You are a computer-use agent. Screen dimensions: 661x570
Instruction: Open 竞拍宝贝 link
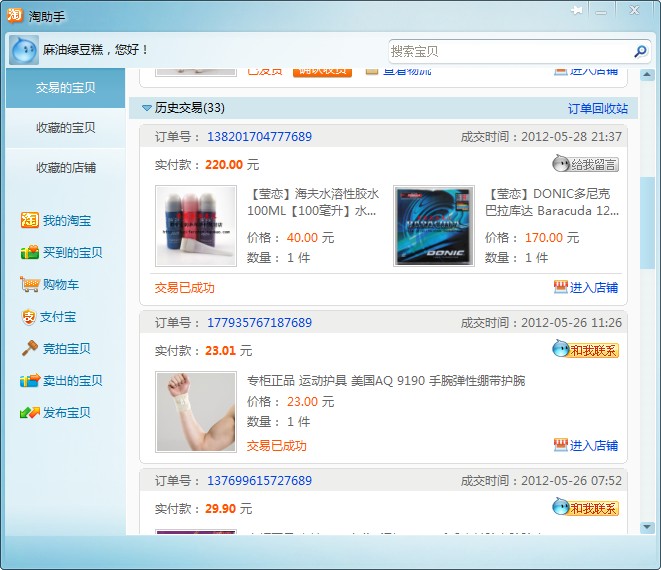67,349
